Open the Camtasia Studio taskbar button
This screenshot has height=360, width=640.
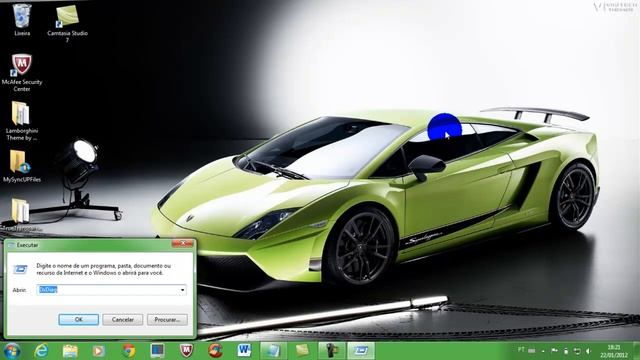(x=302, y=351)
